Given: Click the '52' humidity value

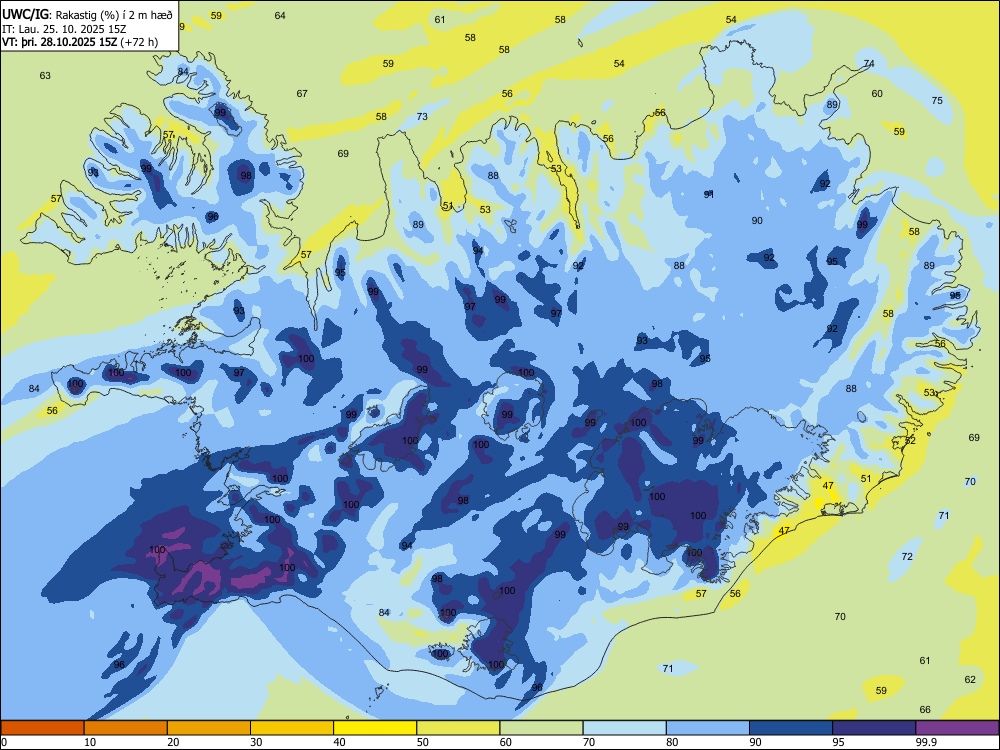Looking at the screenshot, I should coord(910,441).
